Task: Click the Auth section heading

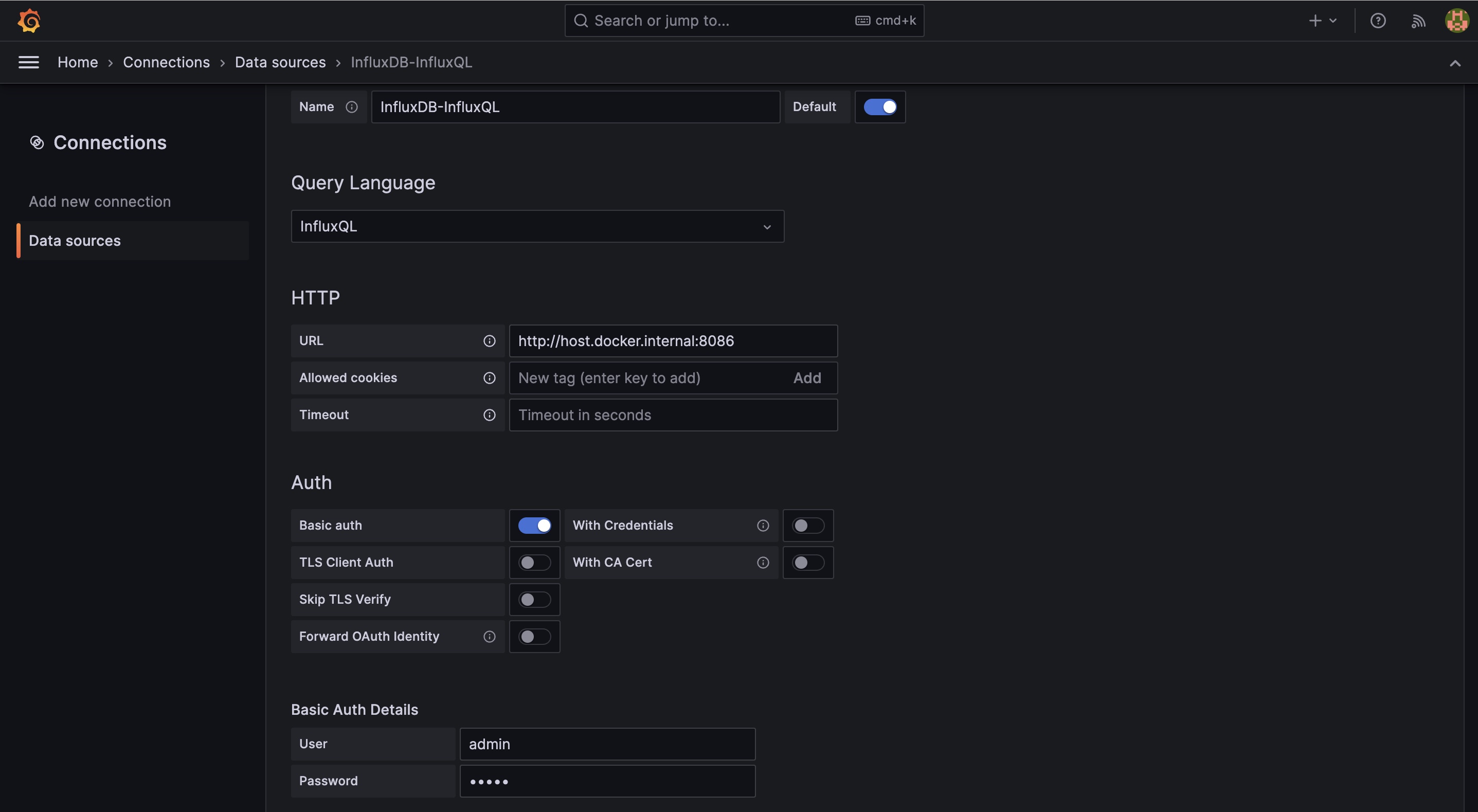Action: point(312,482)
